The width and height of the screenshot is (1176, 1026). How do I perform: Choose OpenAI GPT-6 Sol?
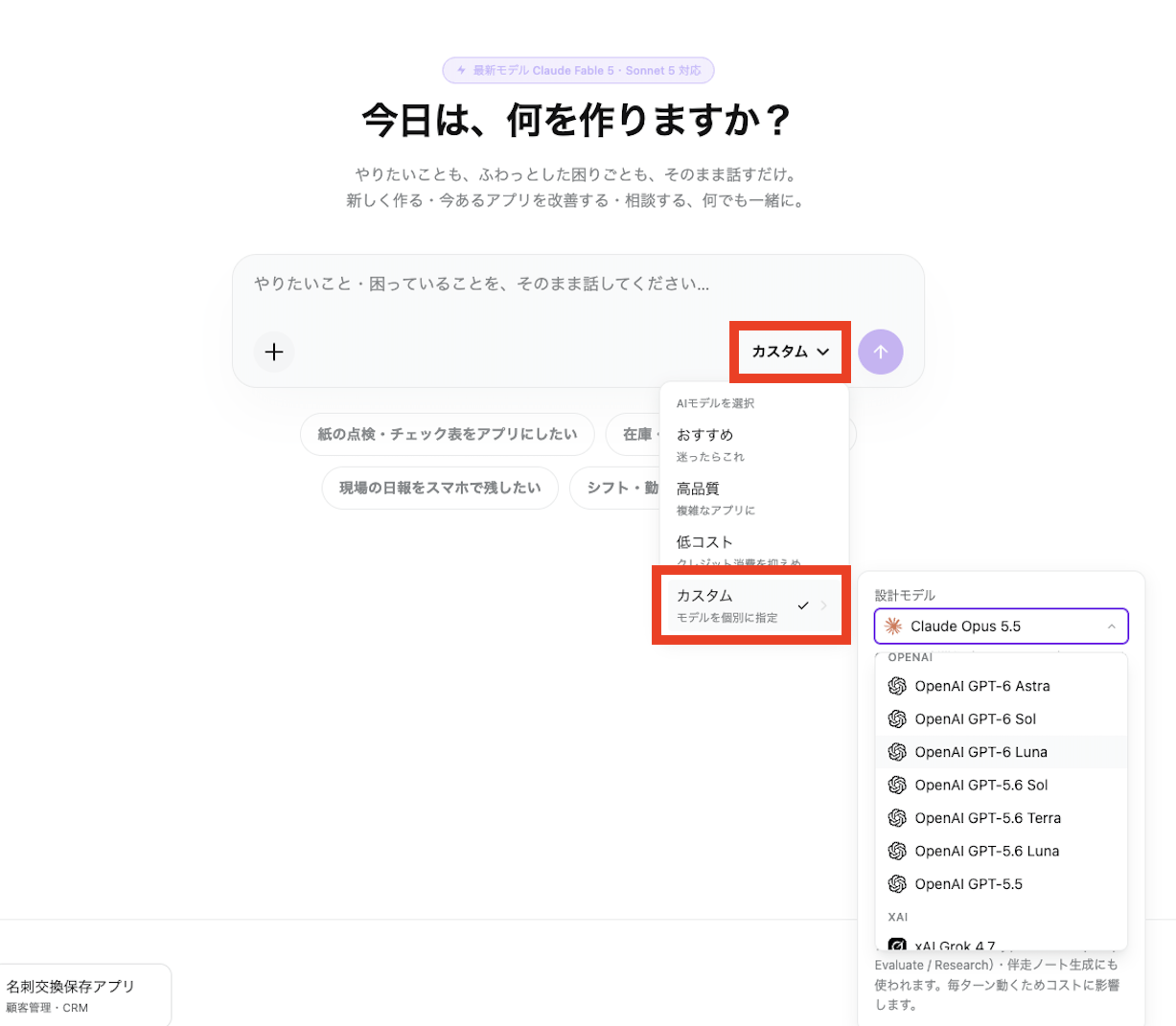pyautogui.click(x=1002, y=718)
